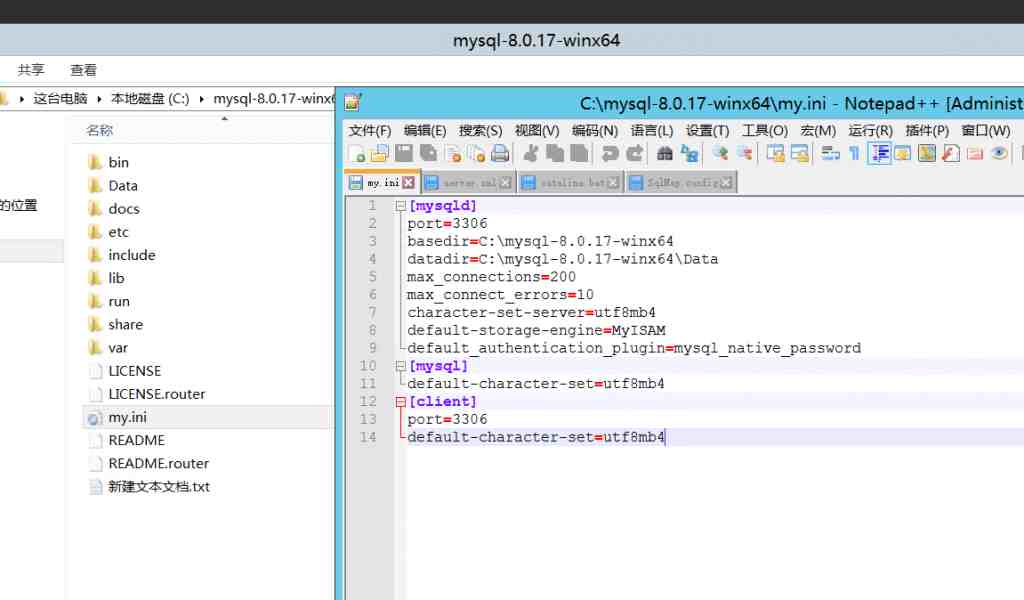1024x600 pixels.
Task: Expand breadcrumb arrow after 本地磁盘 (C:)
Action: (201, 99)
